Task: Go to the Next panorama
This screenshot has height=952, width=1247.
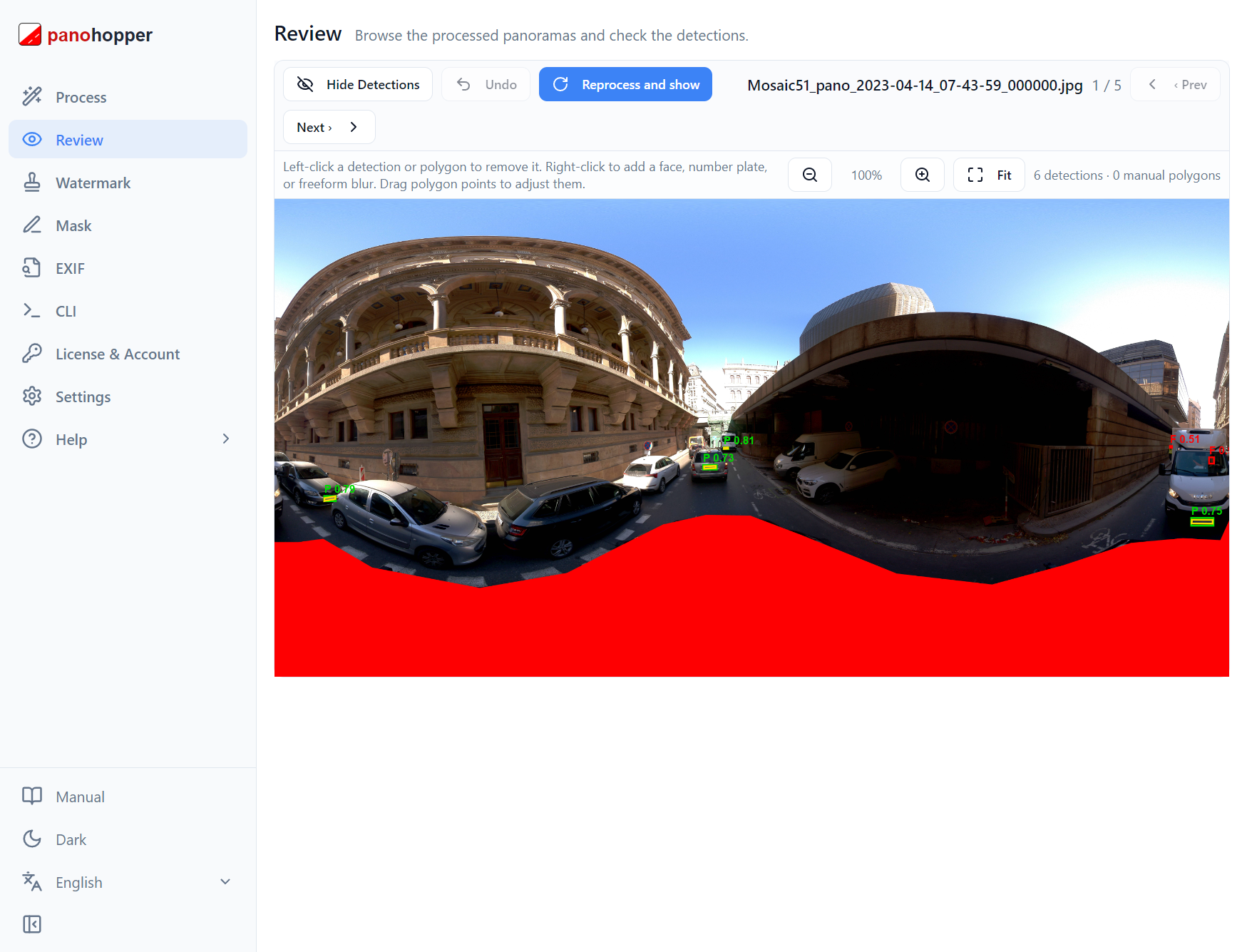Action: point(329,127)
